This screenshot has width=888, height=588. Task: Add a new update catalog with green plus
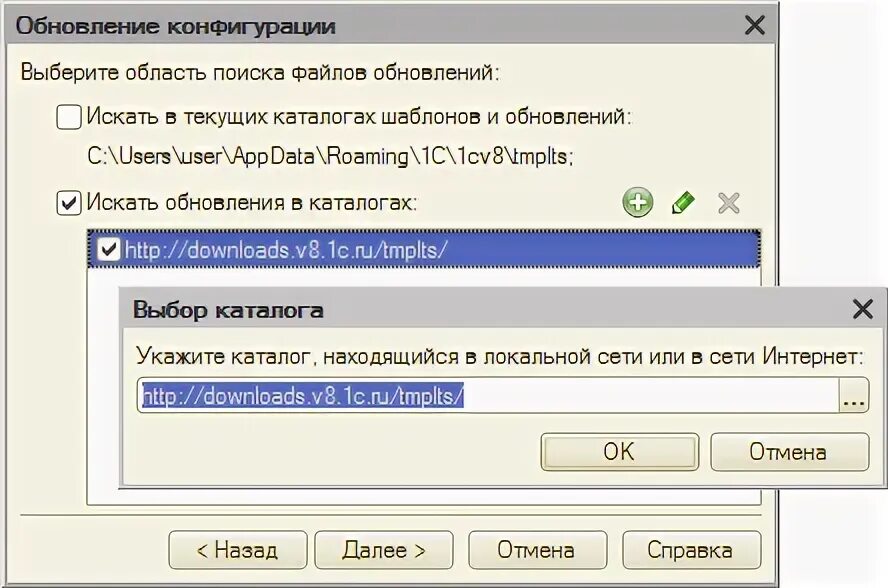pyautogui.click(x=638, y=202)
